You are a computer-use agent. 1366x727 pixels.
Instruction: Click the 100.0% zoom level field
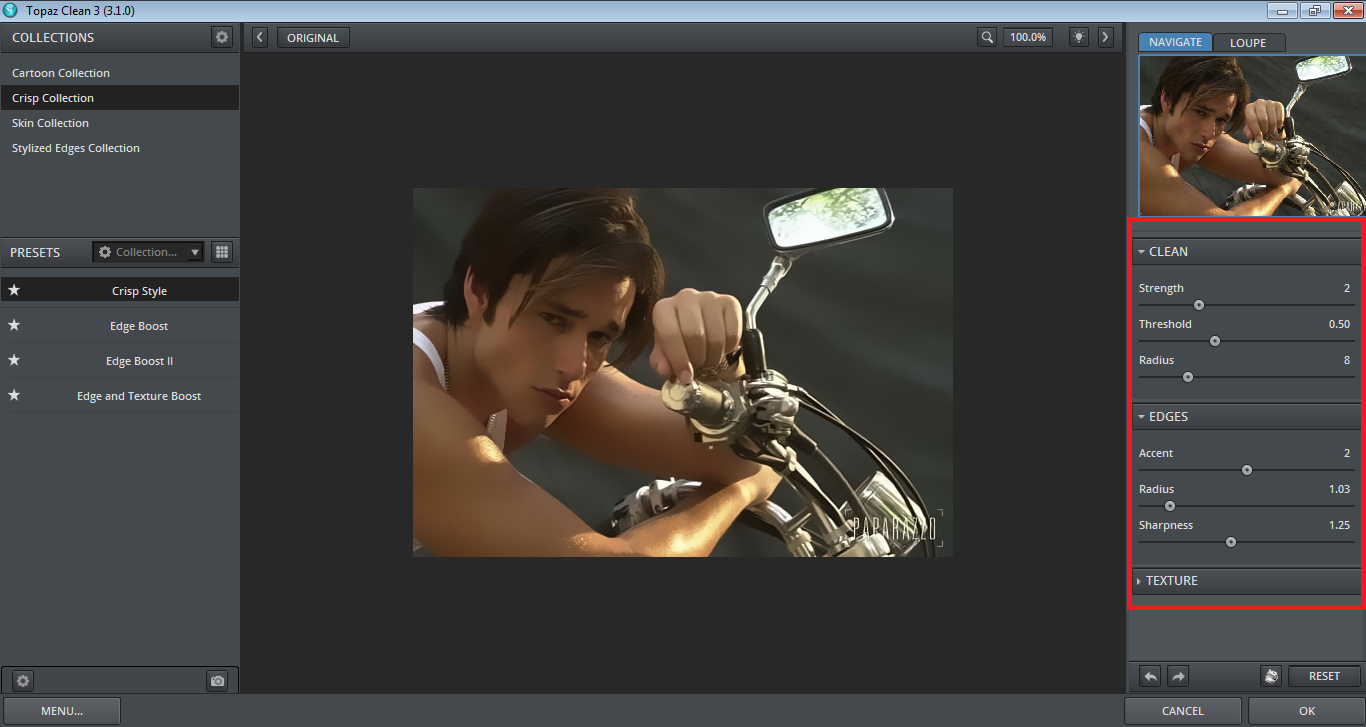1027,37
